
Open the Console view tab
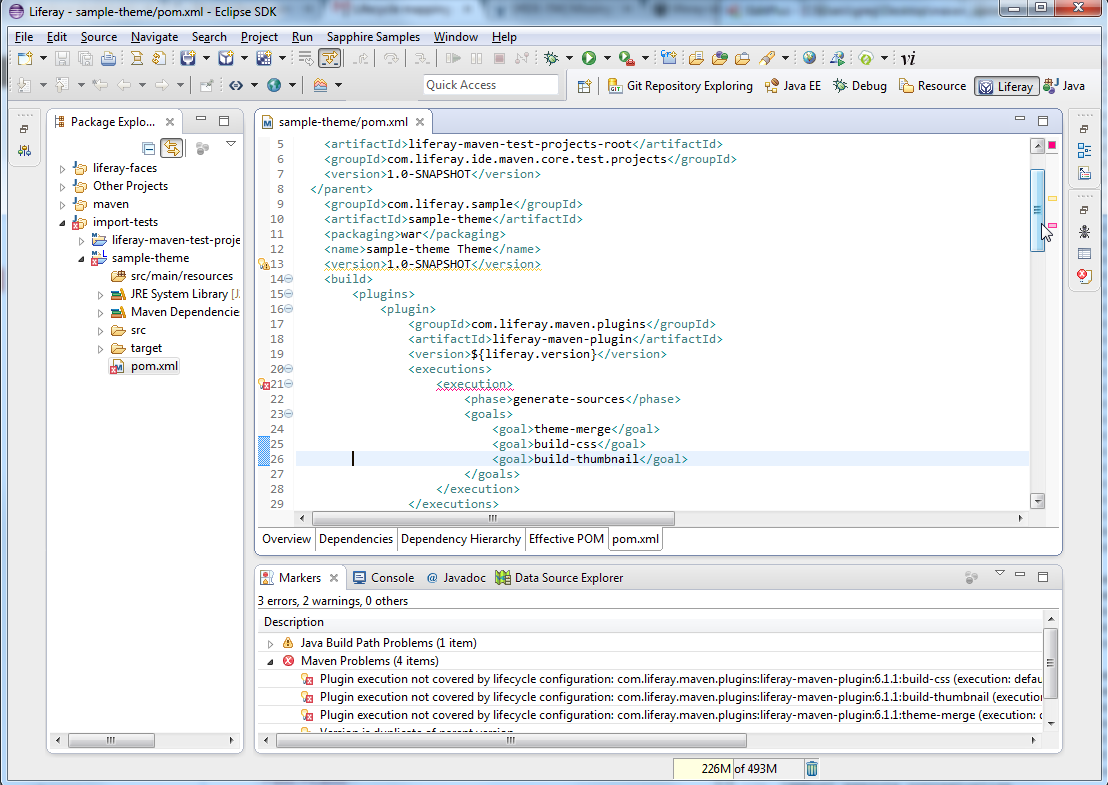coord(384,578)
